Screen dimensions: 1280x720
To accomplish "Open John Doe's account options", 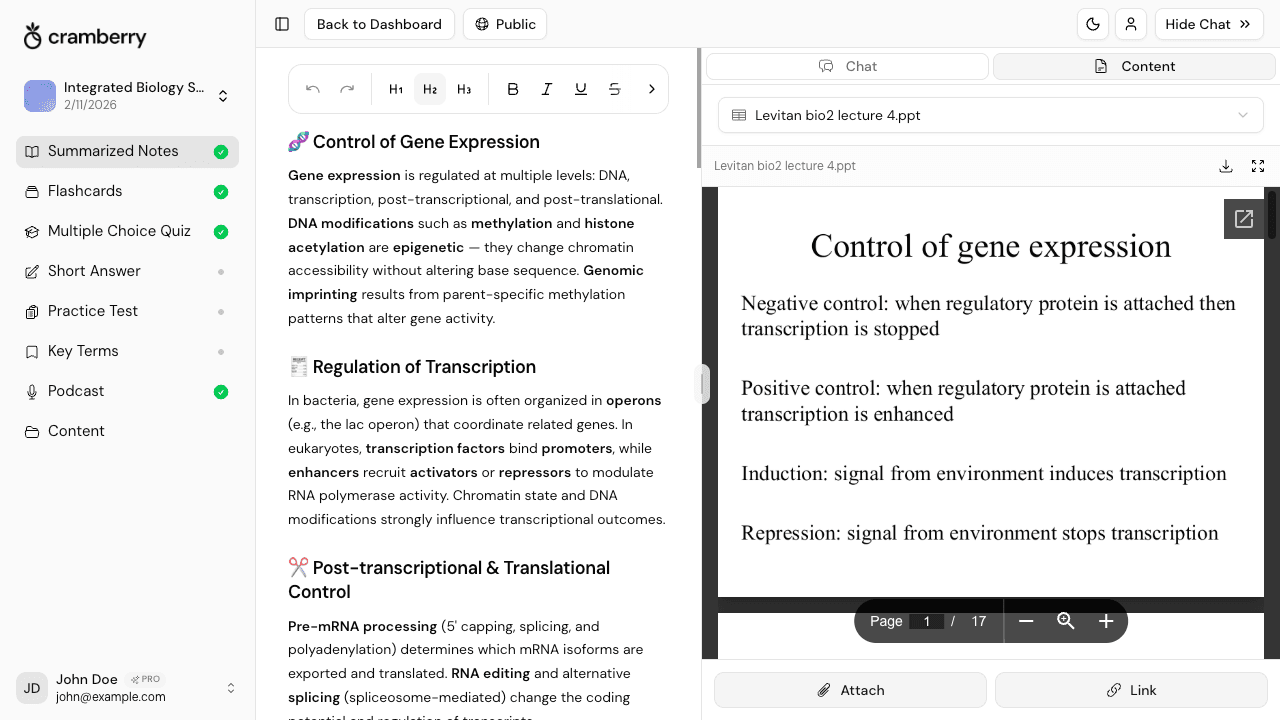I will point(231,688).
